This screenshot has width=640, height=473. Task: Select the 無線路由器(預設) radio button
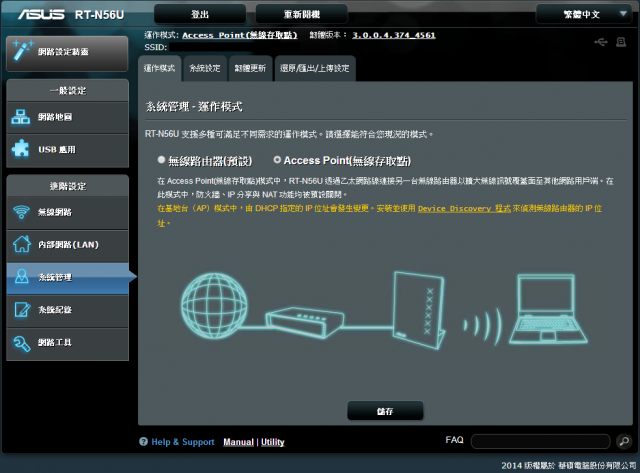click(161, 160)
